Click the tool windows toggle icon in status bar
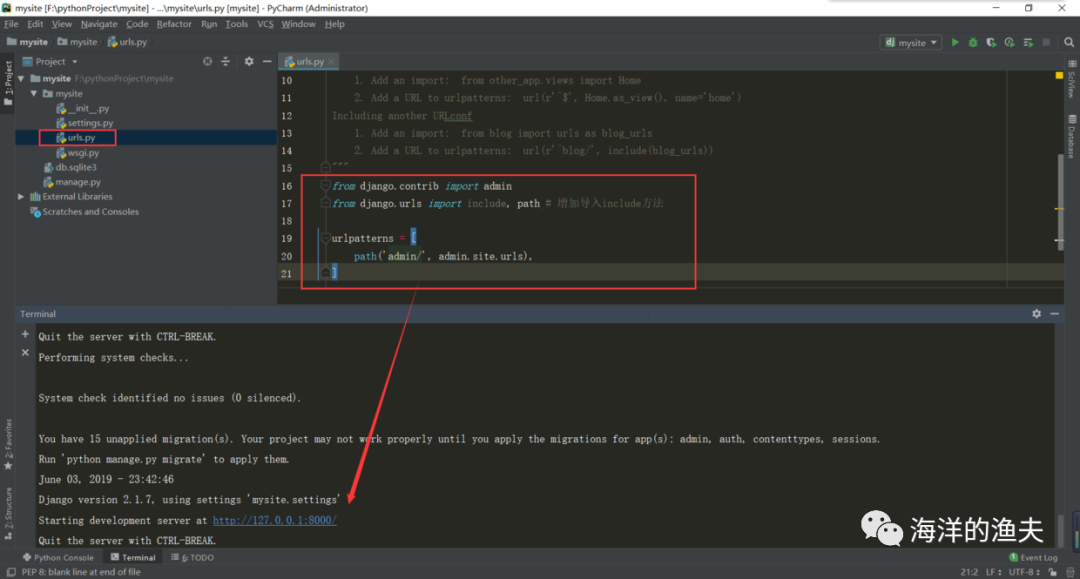 pyautogui.click(x=11, y=572)
